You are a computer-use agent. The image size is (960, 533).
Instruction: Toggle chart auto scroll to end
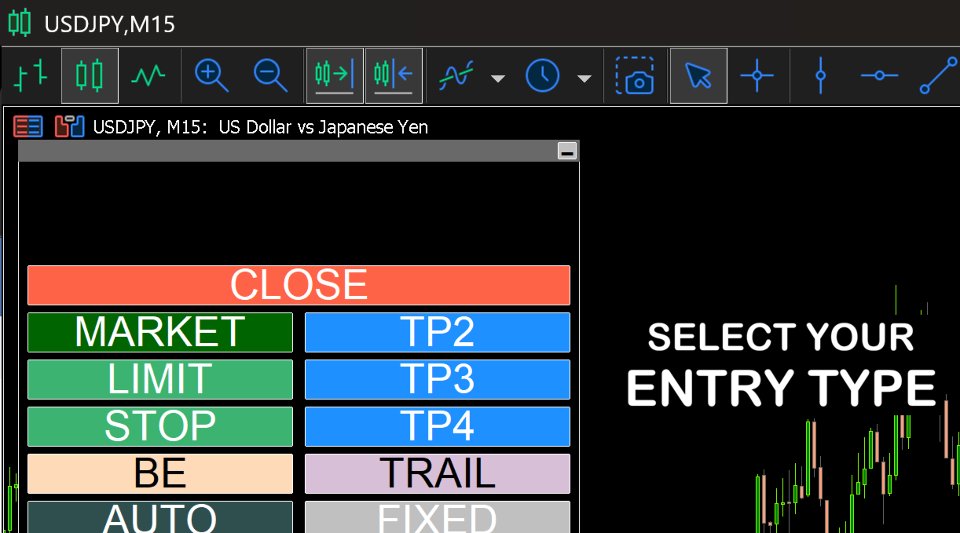tap(334, 76)
